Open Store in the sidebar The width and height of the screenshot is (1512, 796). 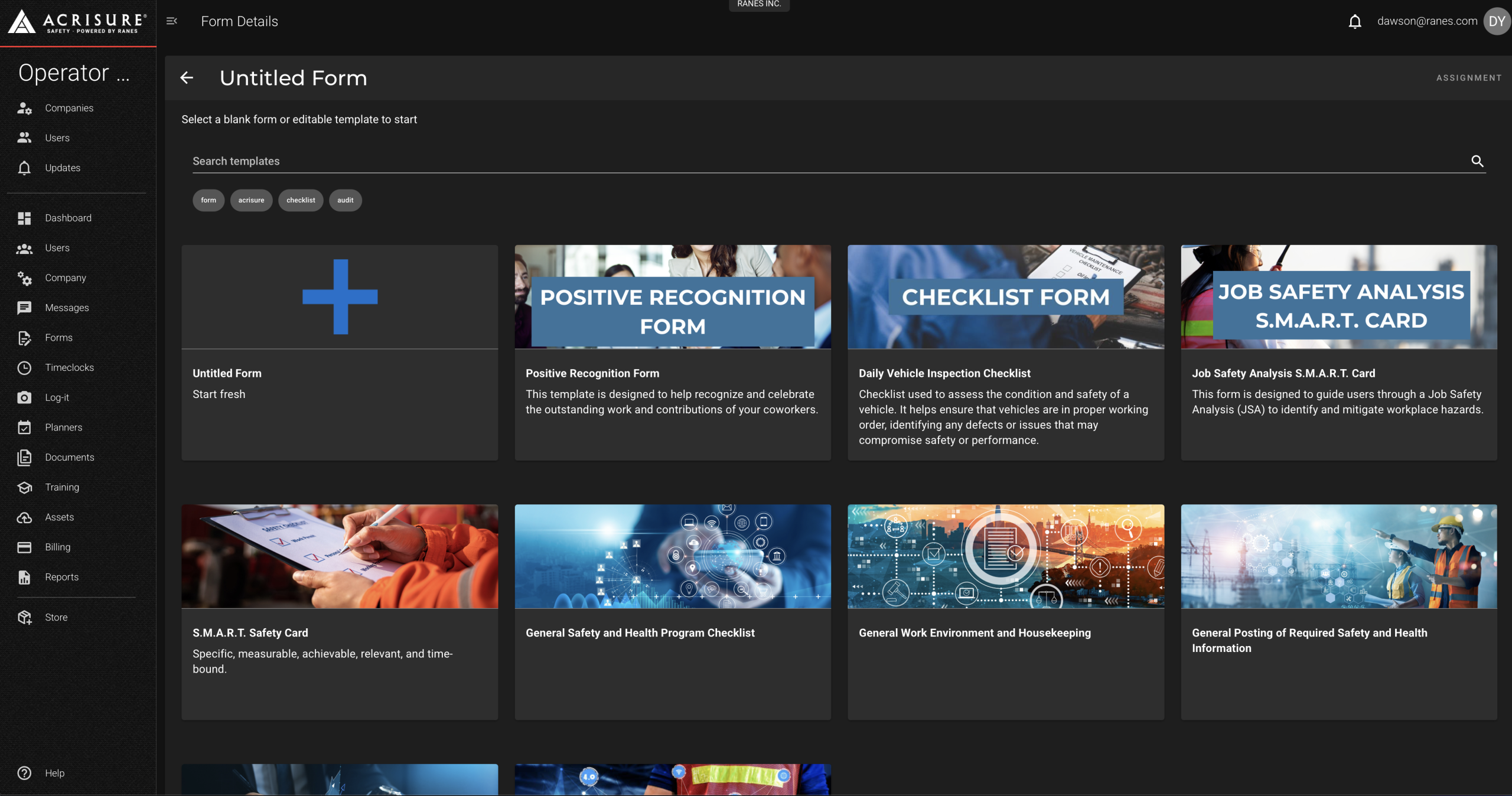point(56,617)
